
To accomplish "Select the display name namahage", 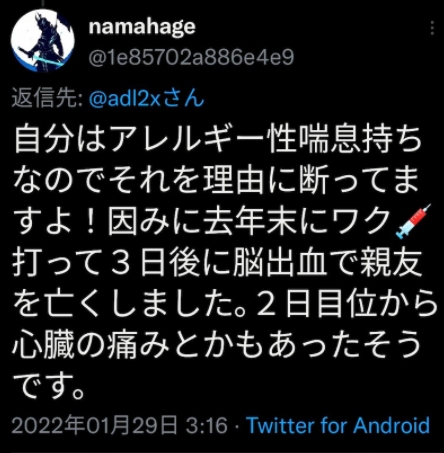I will click(142, 27).
